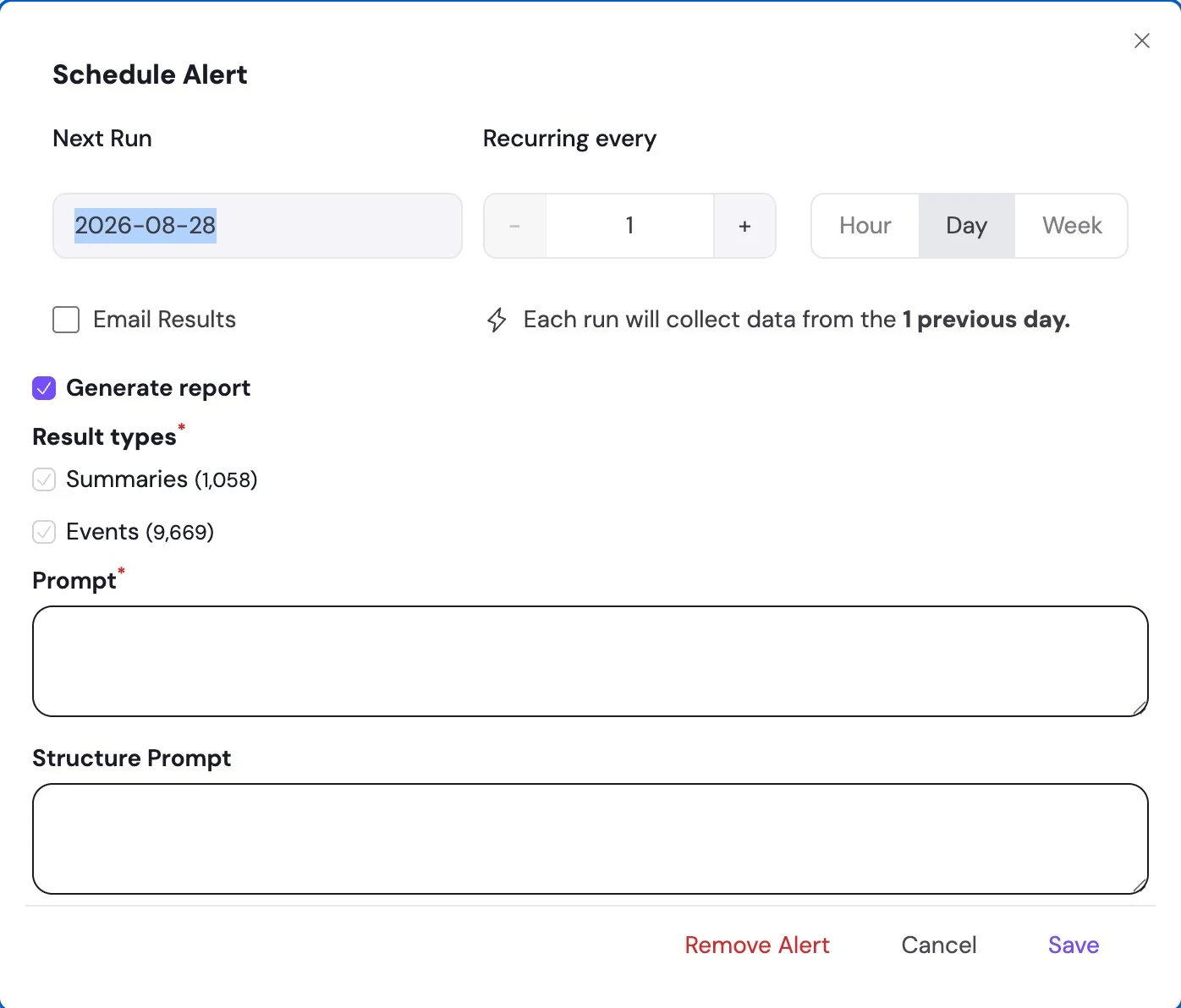Click the lightning bolt icon
Viewport: 1181px width, 1008px height.
click(497, 320)
